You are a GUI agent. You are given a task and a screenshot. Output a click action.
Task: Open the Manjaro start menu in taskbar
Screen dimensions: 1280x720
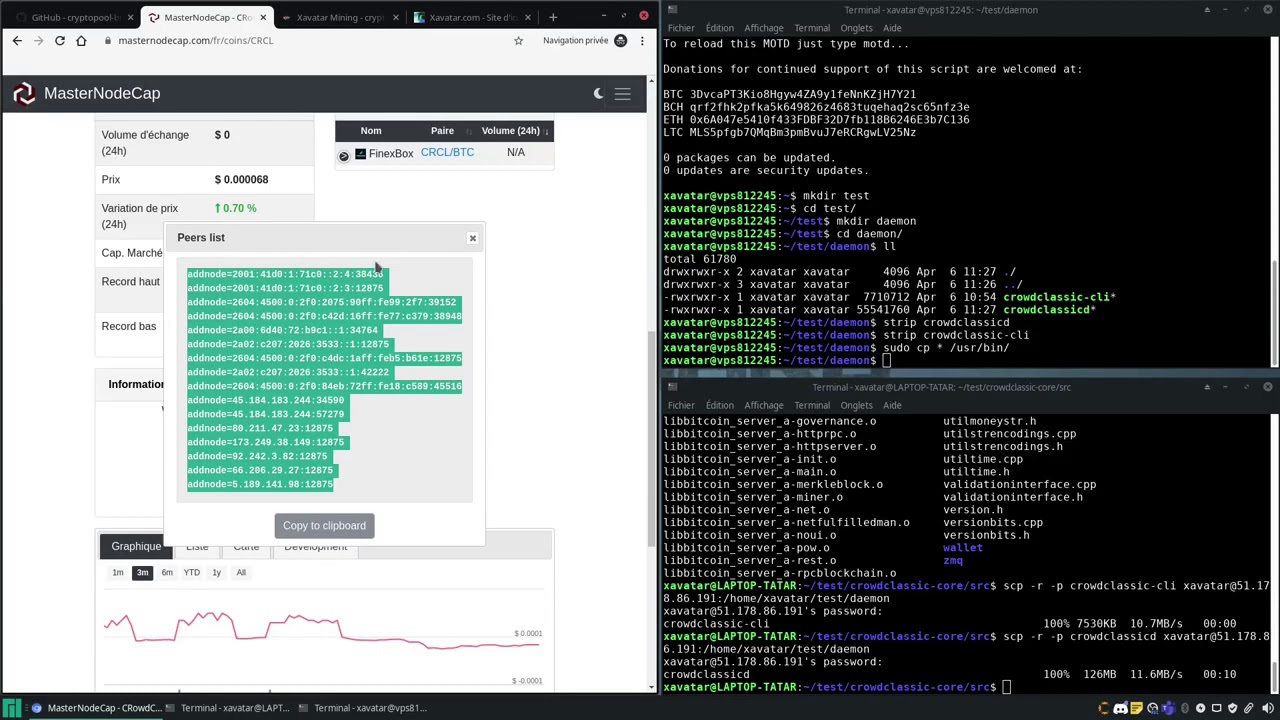(12, 708)
